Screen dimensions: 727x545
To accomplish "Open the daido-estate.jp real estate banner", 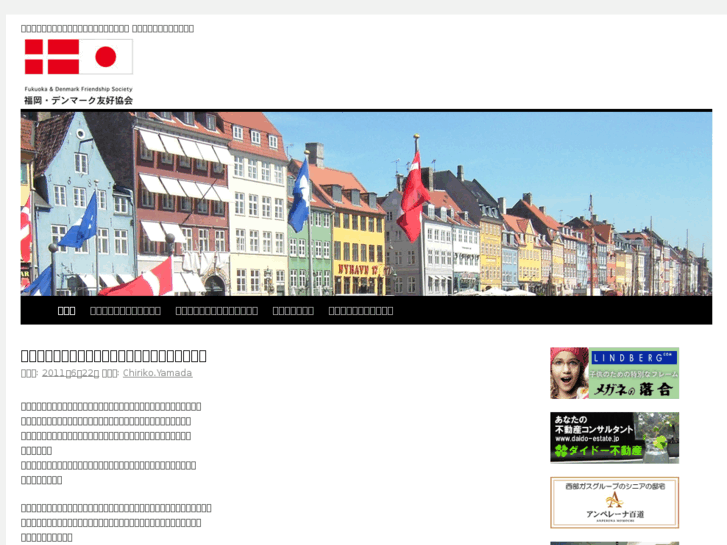I will pos(614,438).
